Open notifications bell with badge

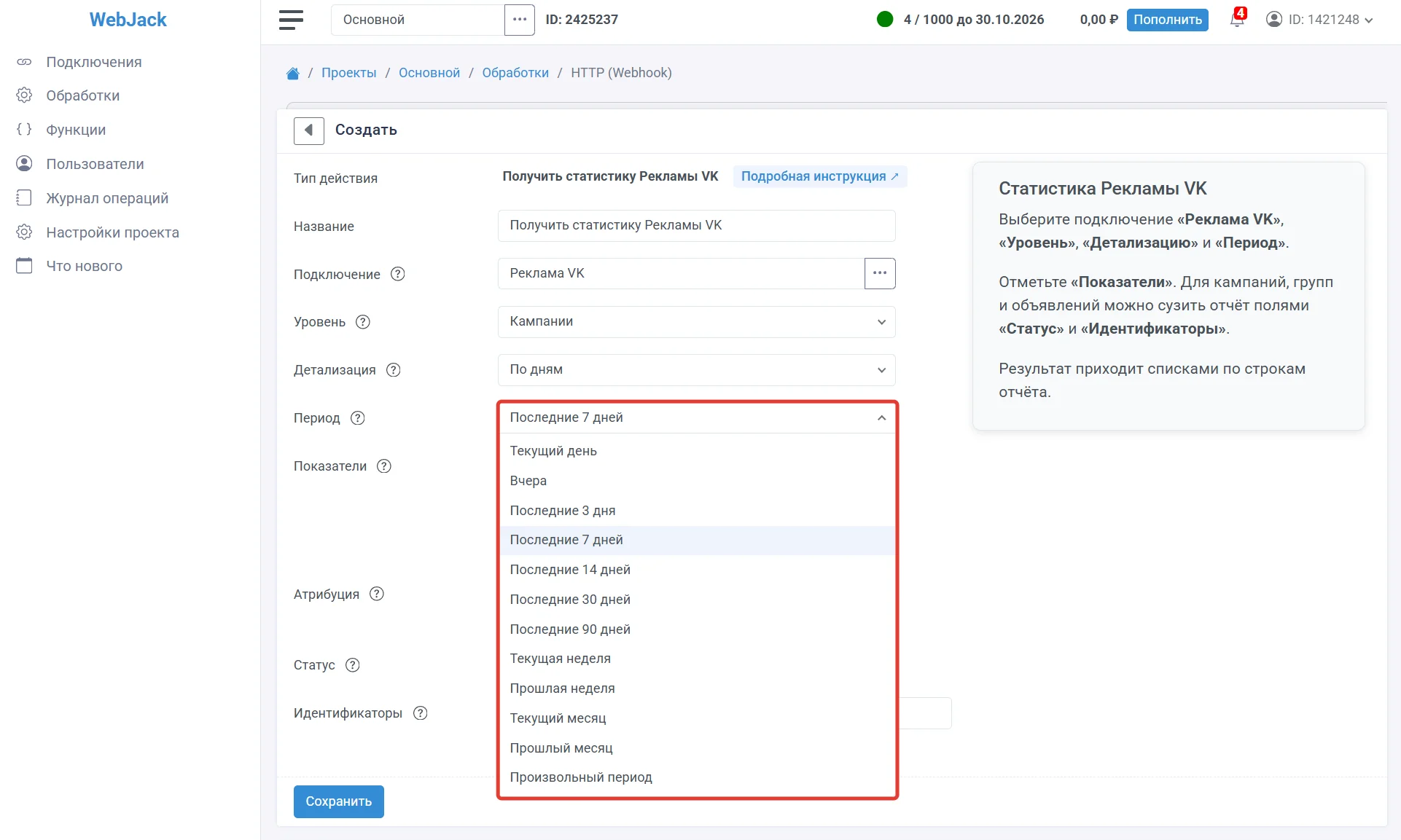pyautogui.click(x=1238, y=18)
